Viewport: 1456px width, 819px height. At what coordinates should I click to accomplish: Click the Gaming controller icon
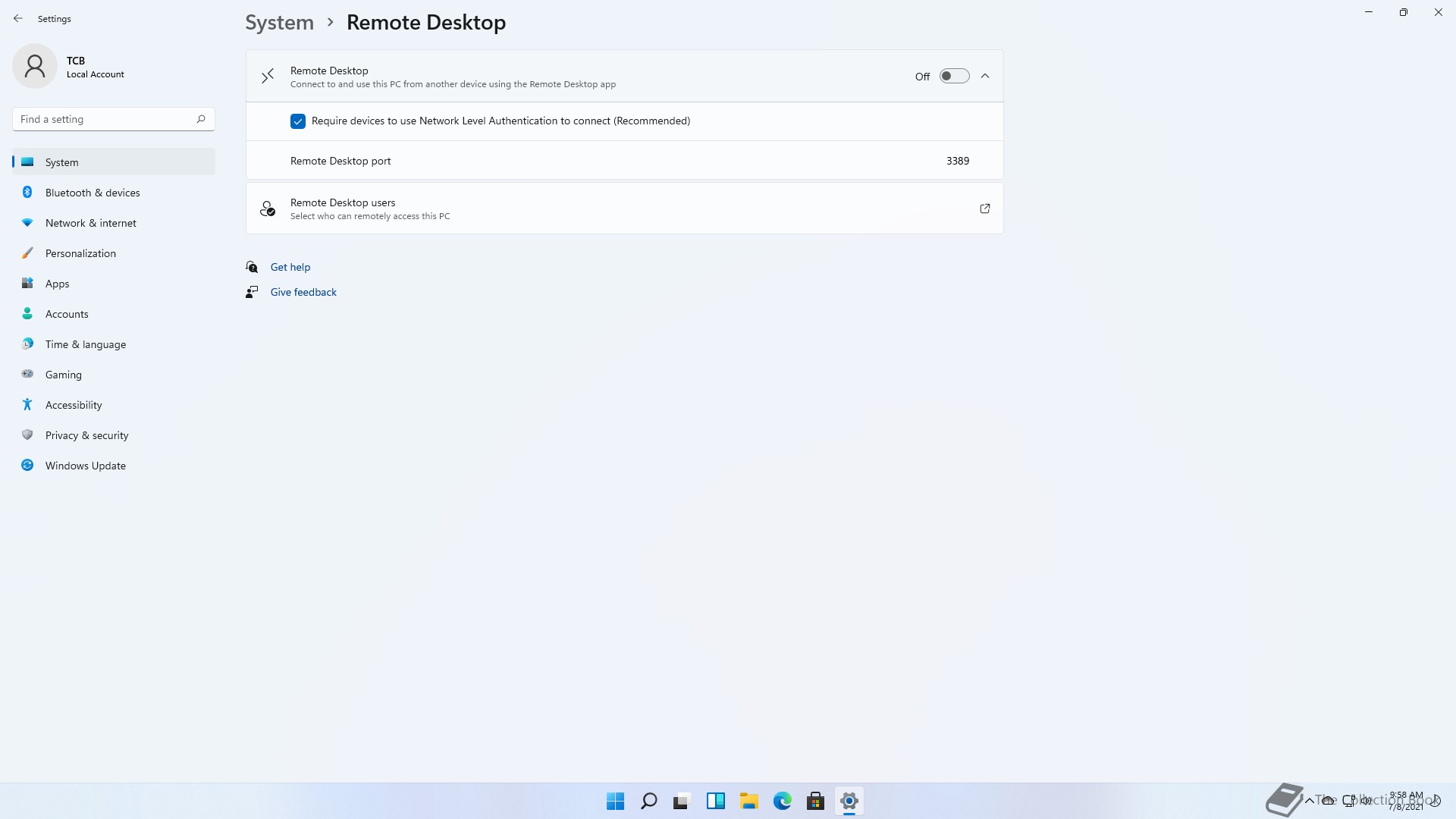[27, 374]
